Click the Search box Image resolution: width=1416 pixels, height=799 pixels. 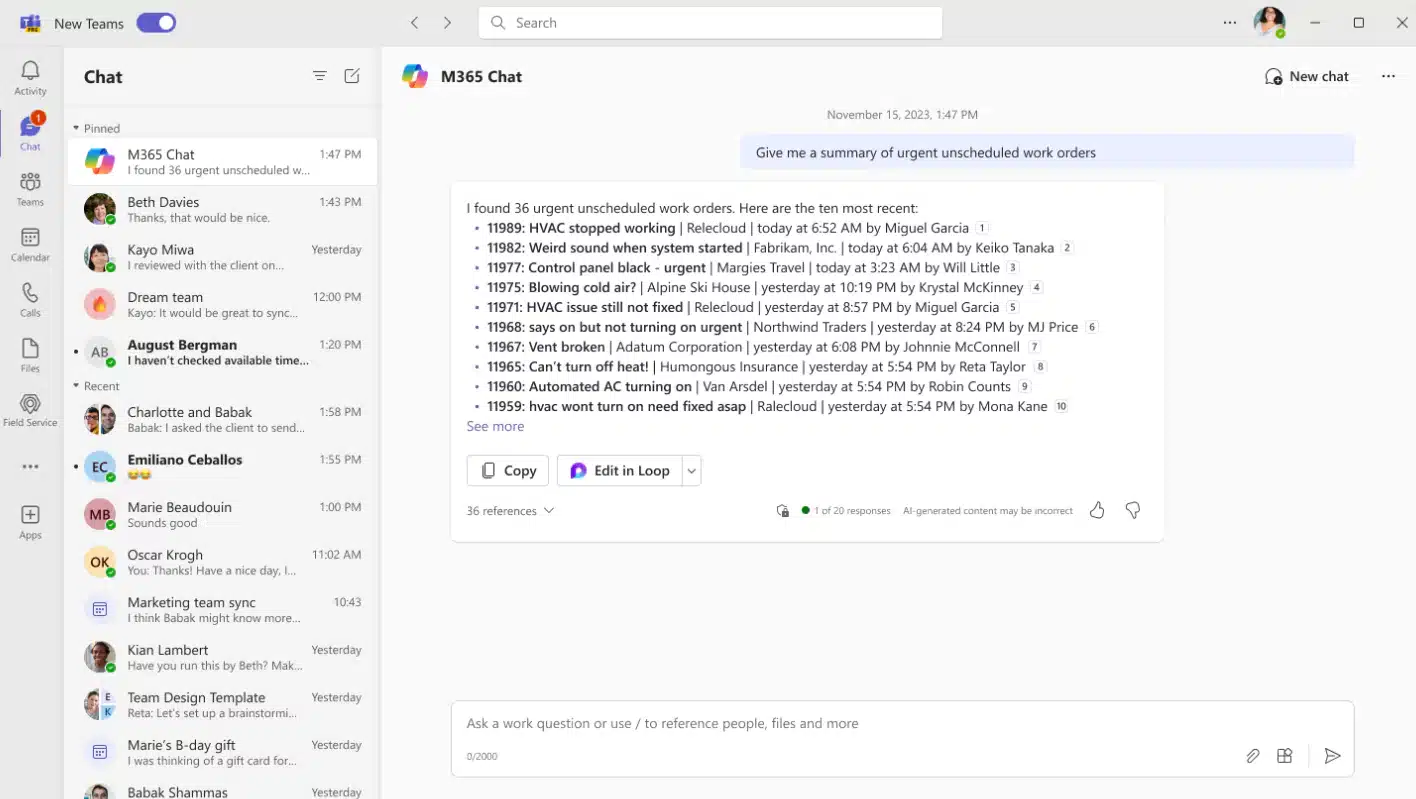(x=711, y=22)
